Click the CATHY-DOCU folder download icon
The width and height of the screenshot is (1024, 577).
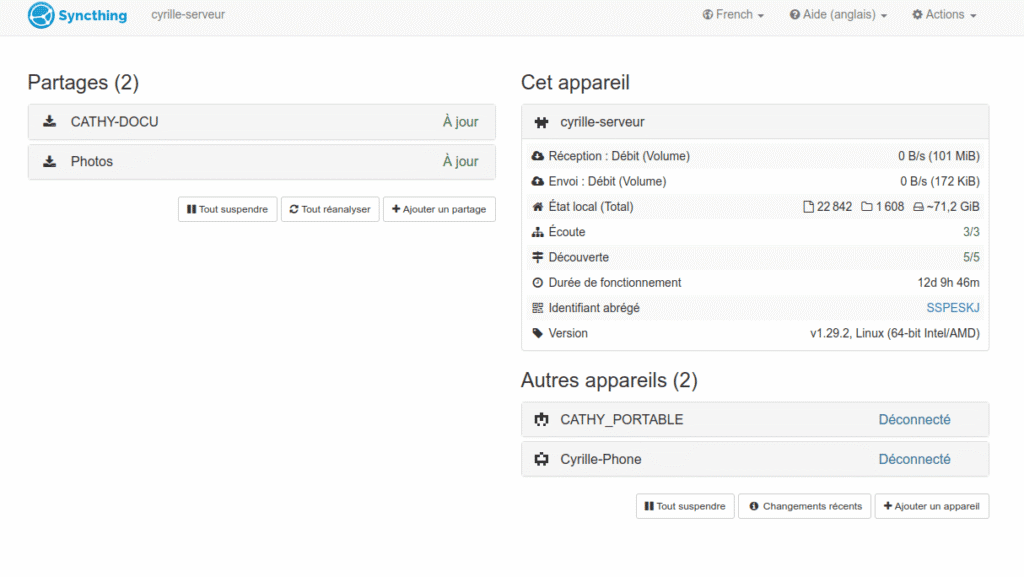click(49, 122)
